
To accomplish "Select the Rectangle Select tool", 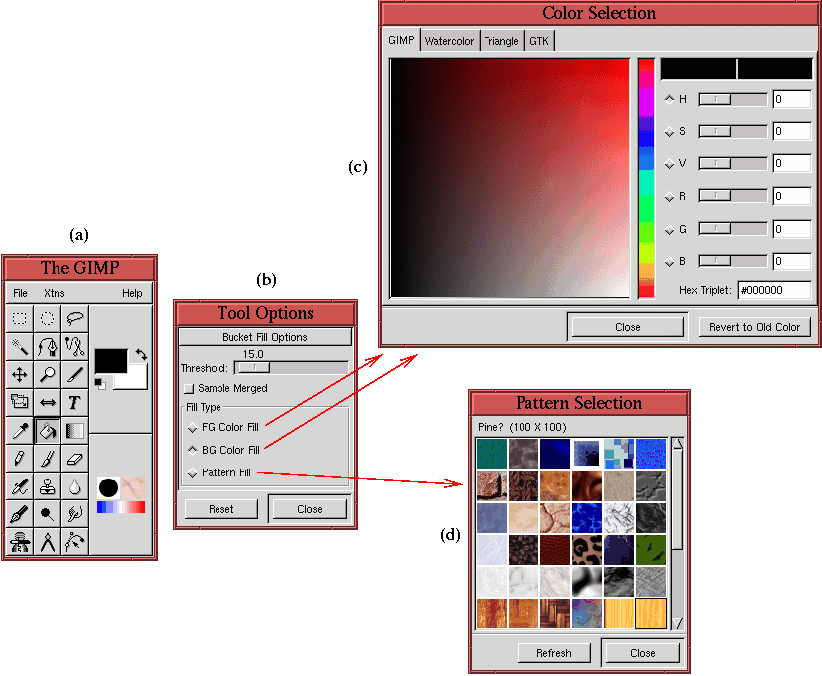I will pos(19,319).
